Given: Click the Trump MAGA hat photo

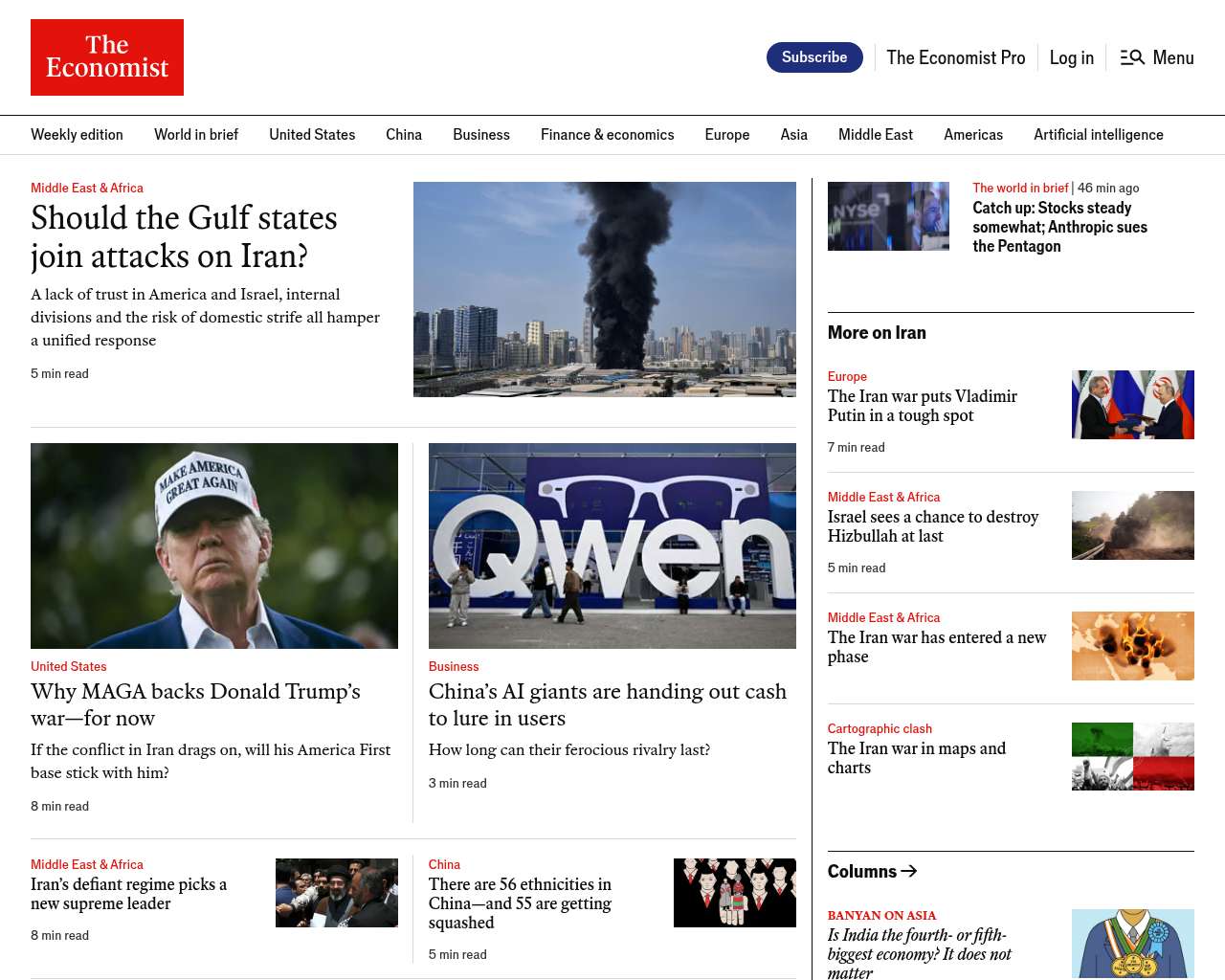Looking at the screenshot, I should pyautogui.click(x=214, y=546).
